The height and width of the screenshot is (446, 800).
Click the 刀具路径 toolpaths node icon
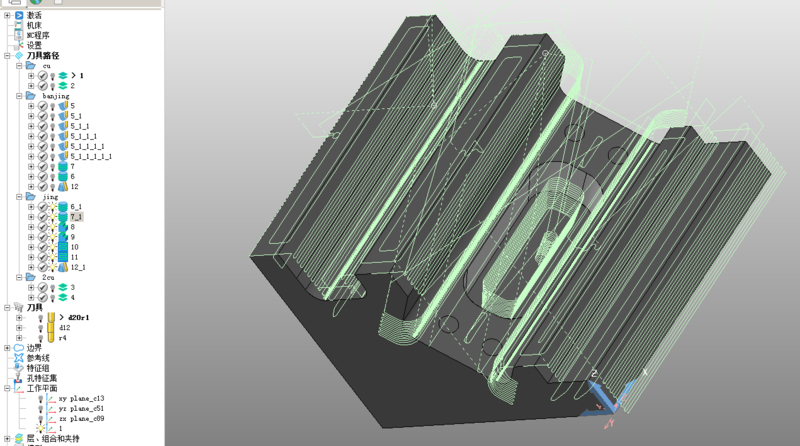[x=19, y=55]
